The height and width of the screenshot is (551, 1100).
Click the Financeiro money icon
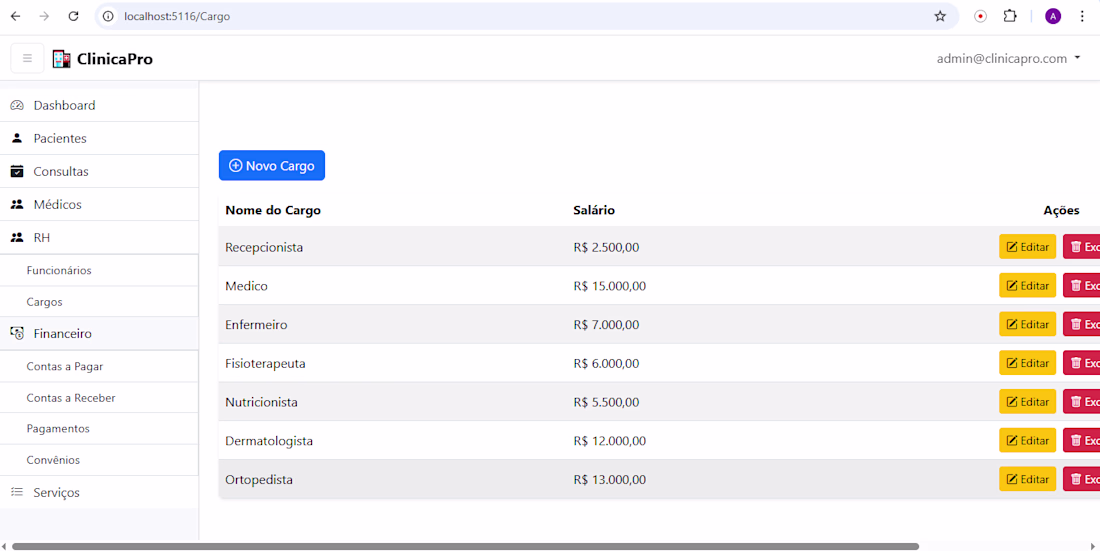(x=18, y=334)
